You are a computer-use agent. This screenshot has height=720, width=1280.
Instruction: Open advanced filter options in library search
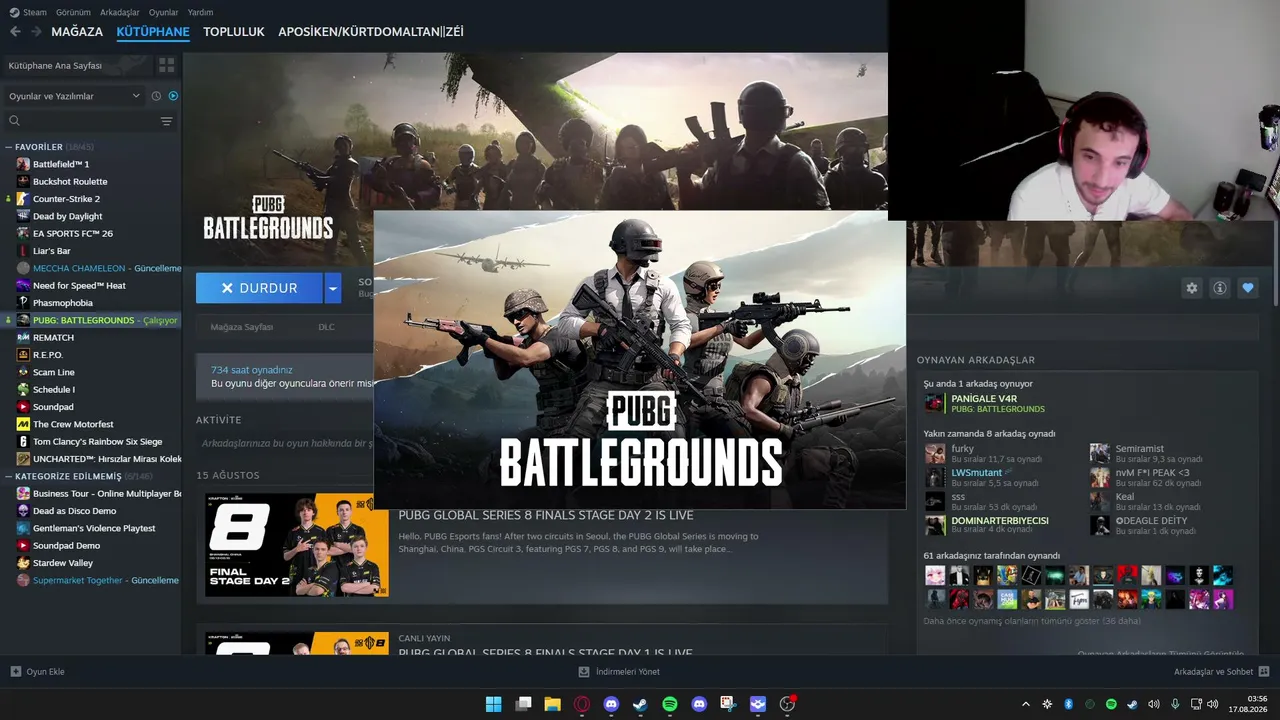tap(166, 121)
